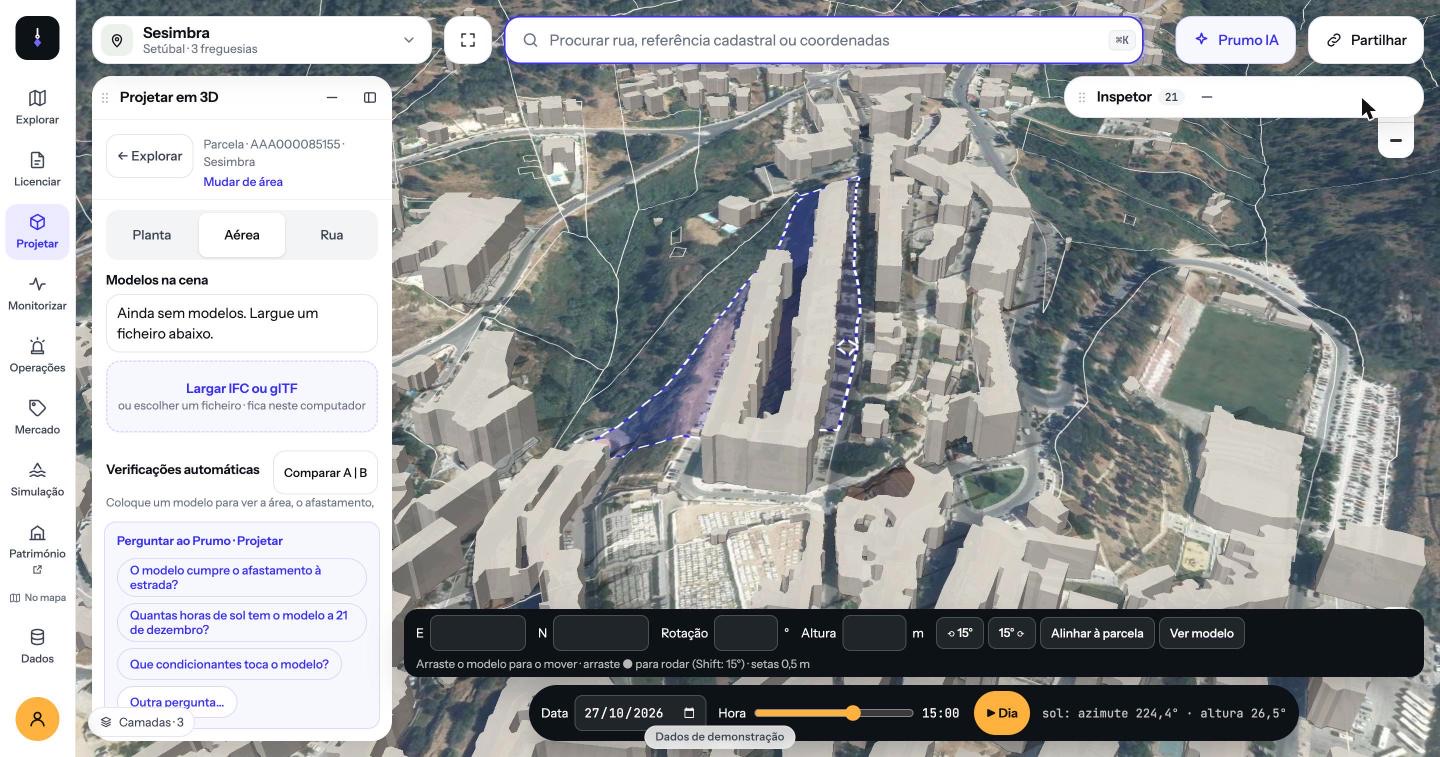Switch to the Rua view tab

coord(332,235)
